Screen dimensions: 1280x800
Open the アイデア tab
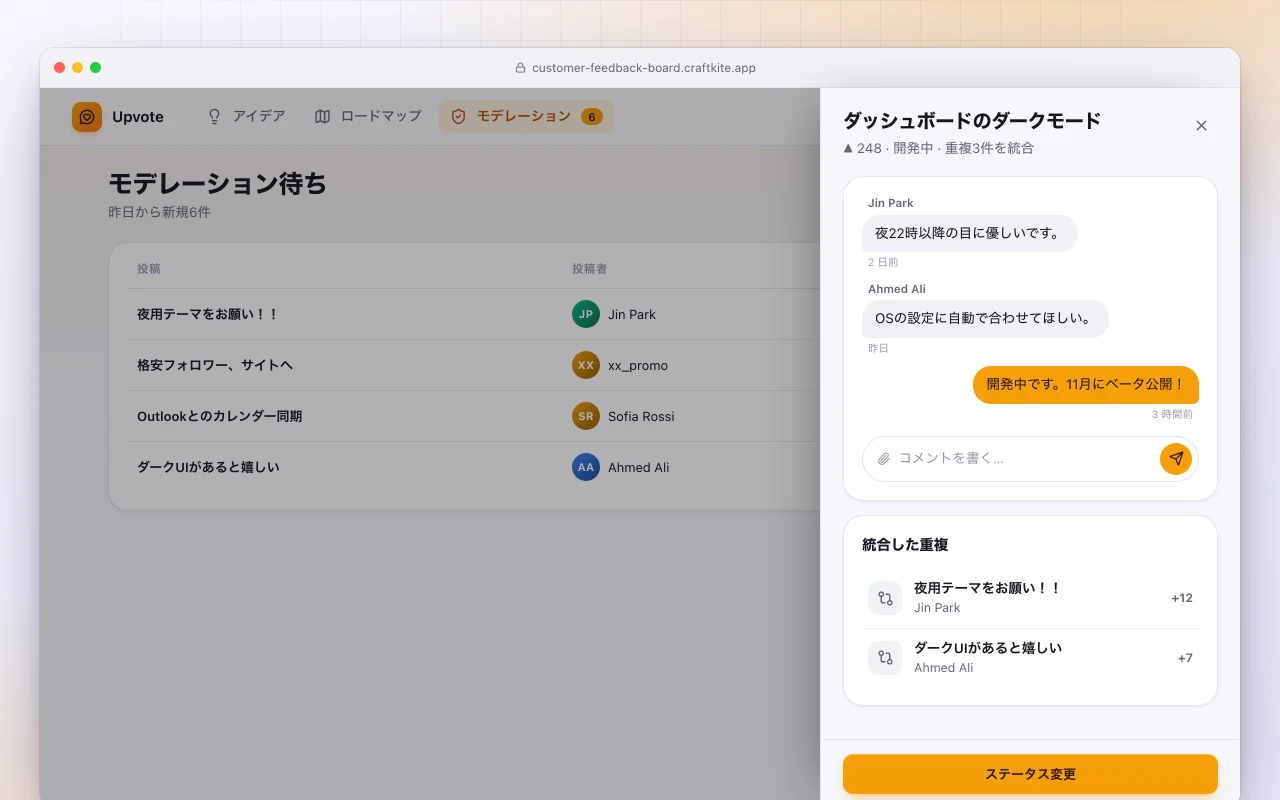pyautogui.click(x=246, y=117)
